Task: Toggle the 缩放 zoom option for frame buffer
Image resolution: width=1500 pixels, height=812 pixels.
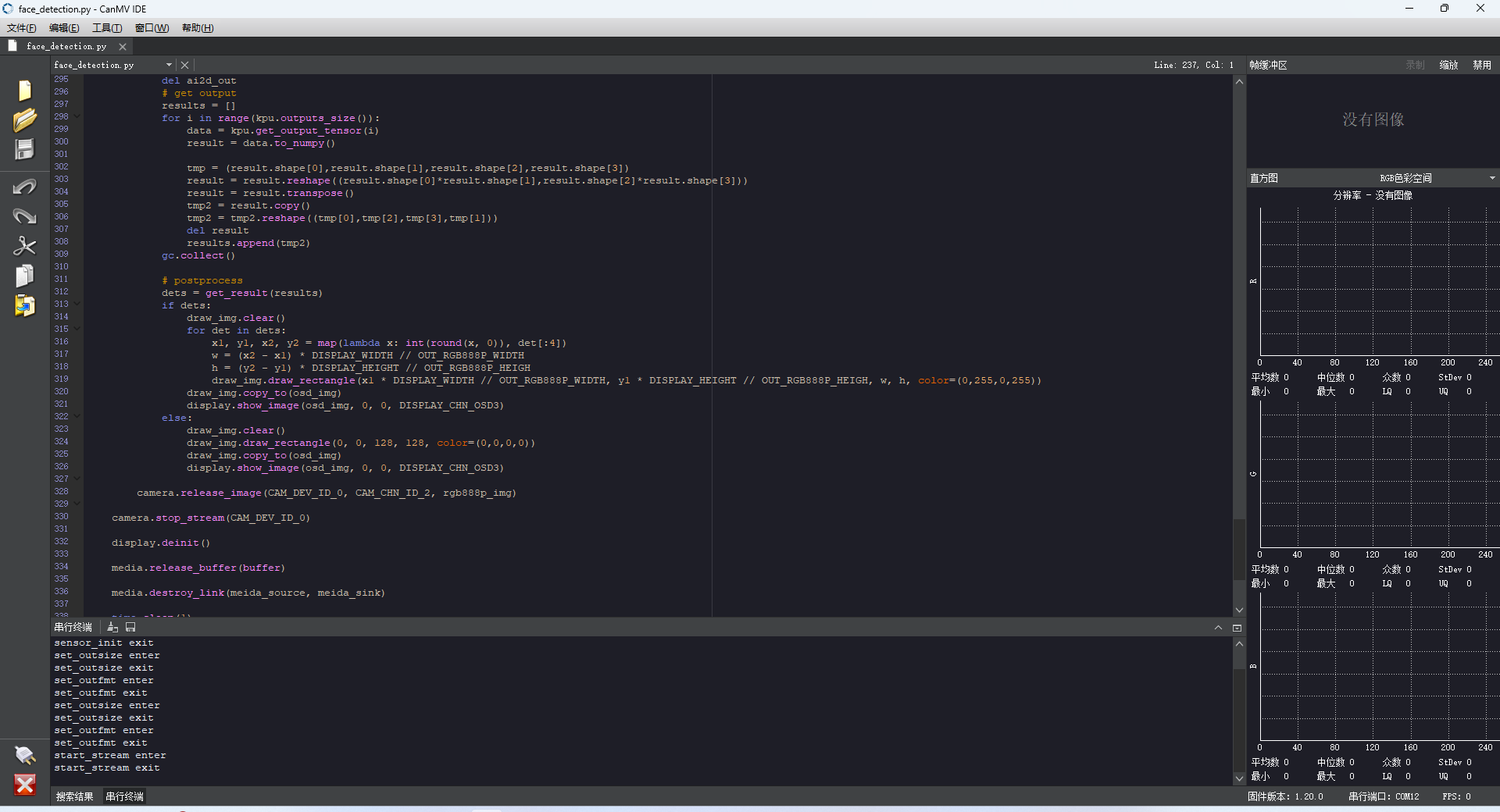Action: (x=1448, y=65)
